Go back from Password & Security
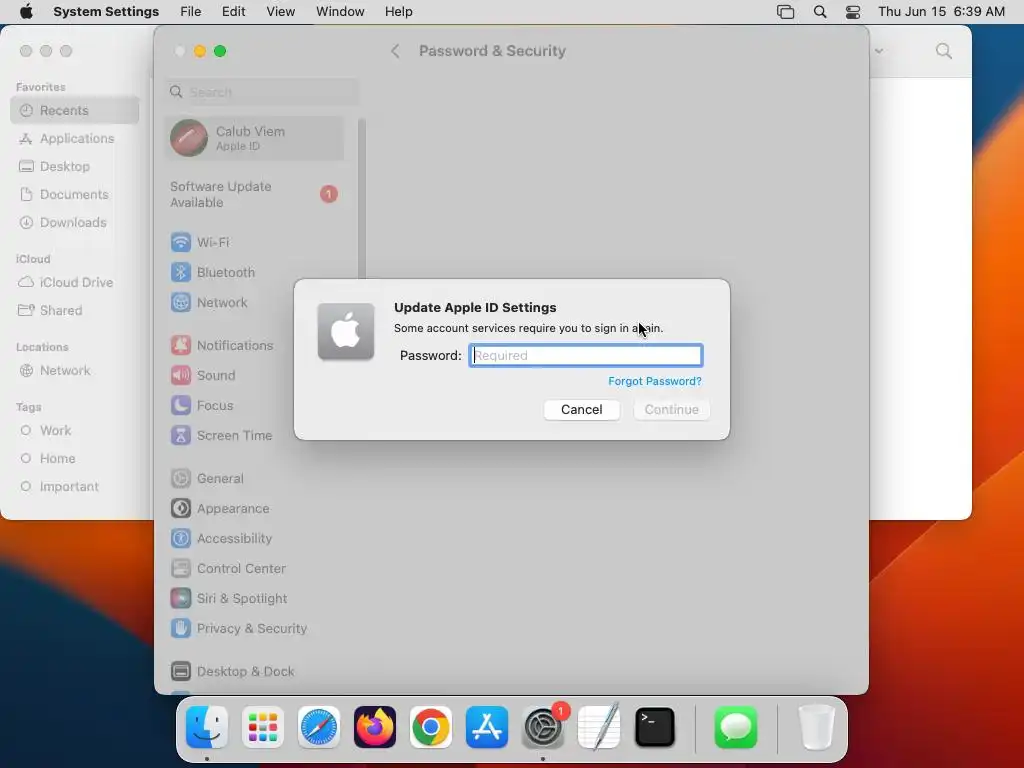 pos(395,51)
